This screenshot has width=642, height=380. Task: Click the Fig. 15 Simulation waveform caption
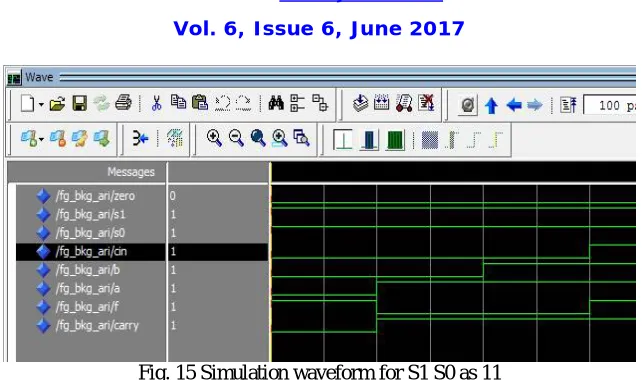[x=320, y=372]
